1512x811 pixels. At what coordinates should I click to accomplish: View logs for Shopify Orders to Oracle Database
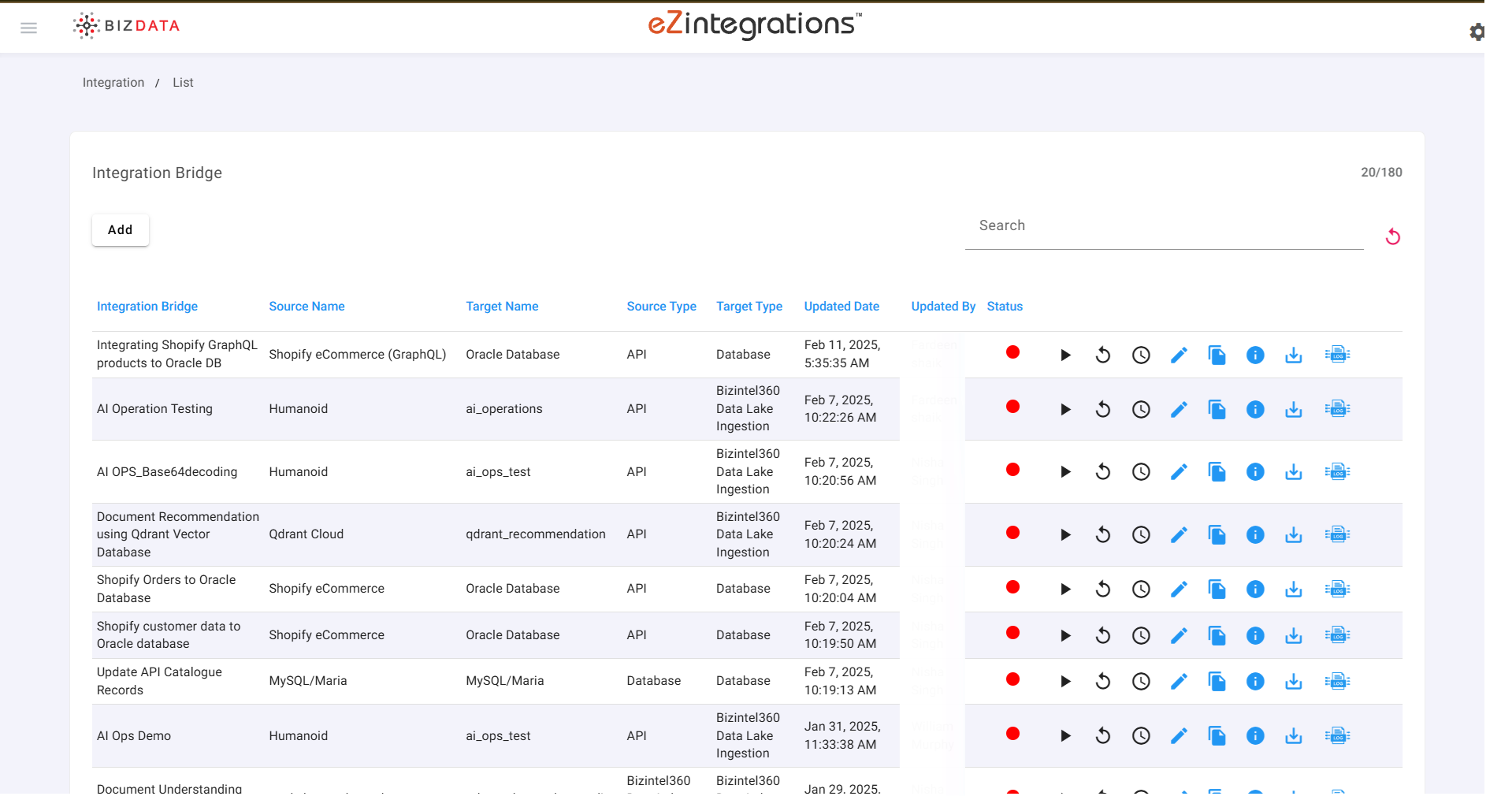(1337, 589)
